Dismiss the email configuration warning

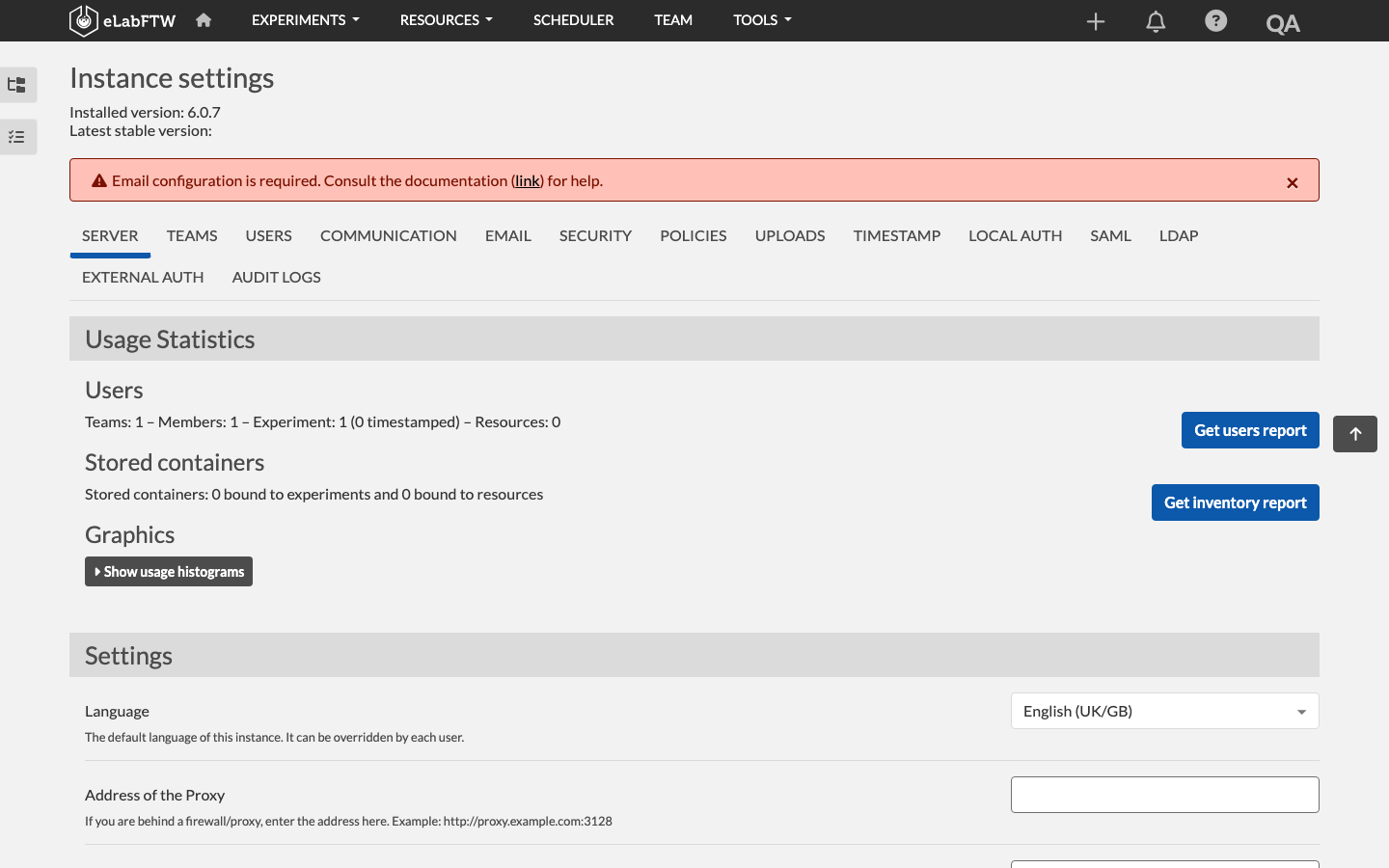pyautogui.click(x=1293, y=182)
